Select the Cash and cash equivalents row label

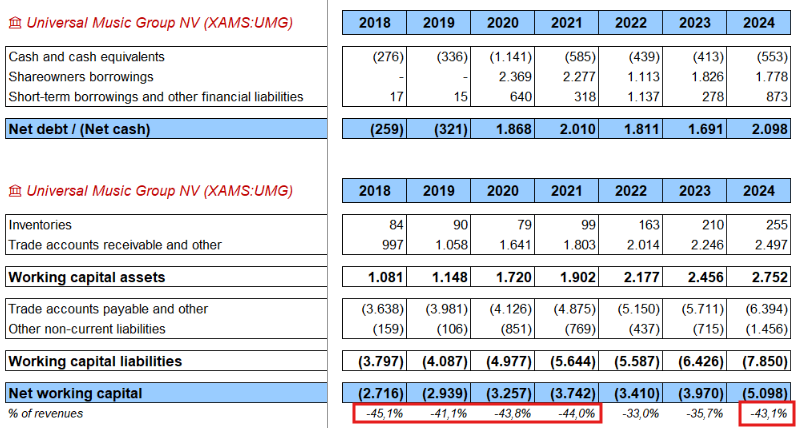click(x=86, y=56)
